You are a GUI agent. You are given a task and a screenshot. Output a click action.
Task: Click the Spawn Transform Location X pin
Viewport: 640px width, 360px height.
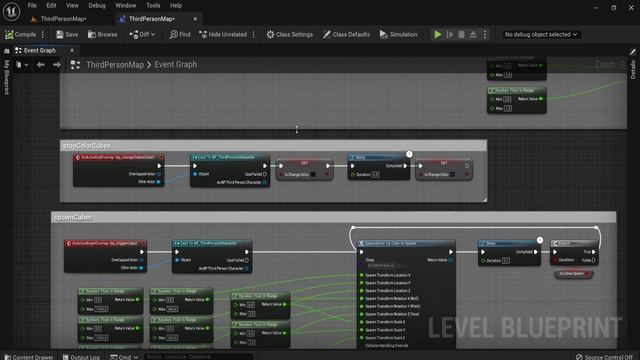click(362, 275)
